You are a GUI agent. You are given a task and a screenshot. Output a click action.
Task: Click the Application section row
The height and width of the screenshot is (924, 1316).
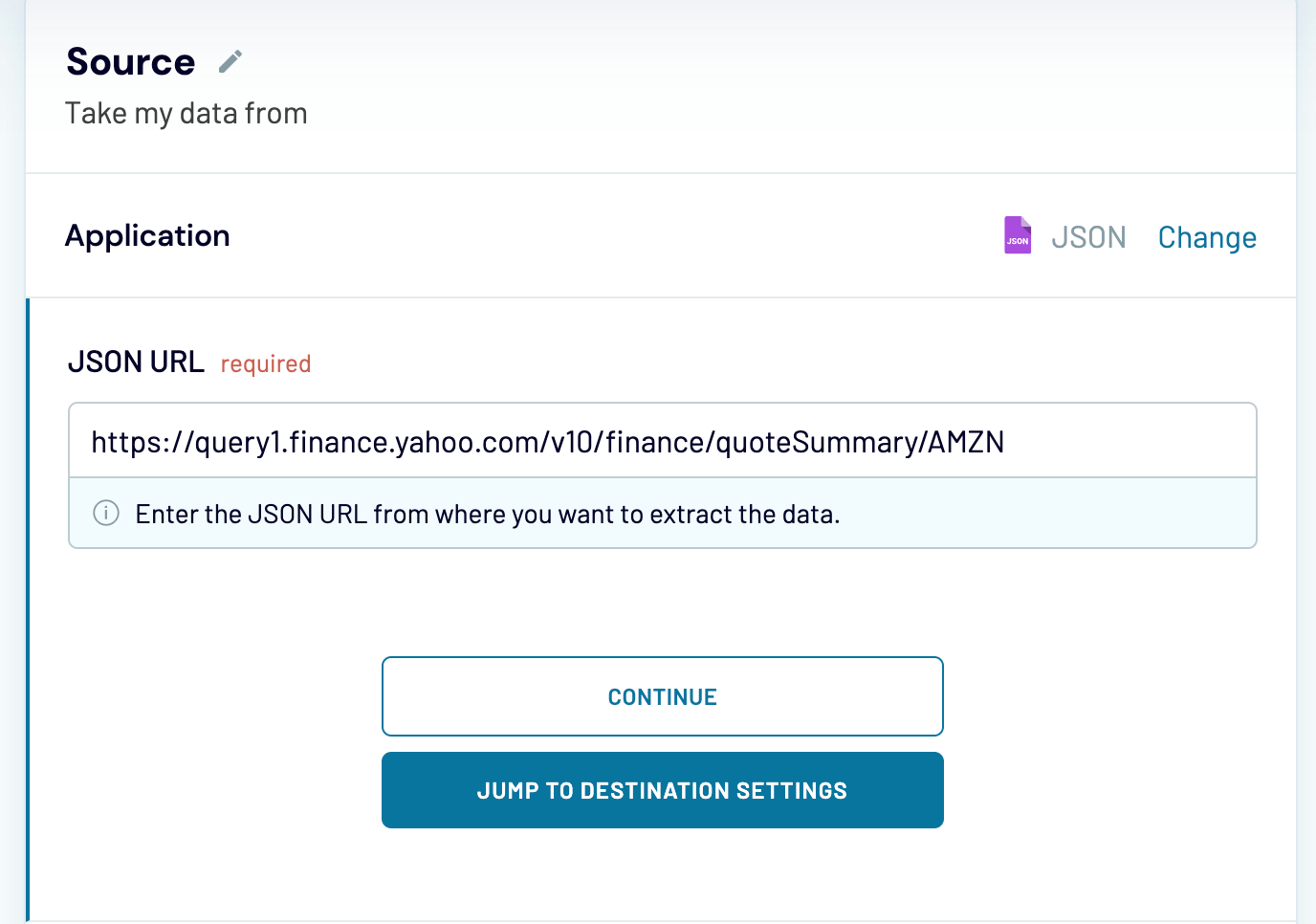147,235
